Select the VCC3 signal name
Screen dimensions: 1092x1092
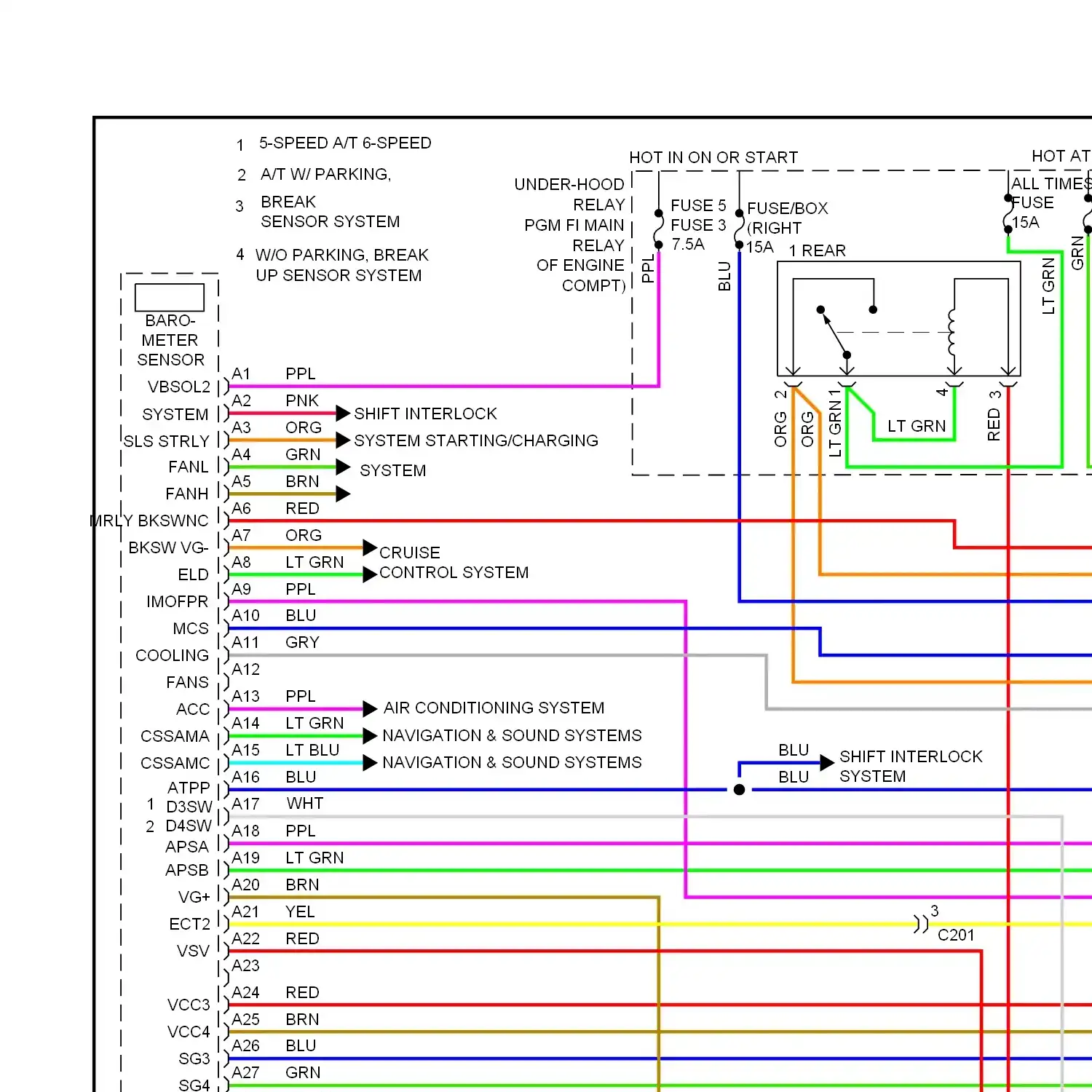pyautogui.click(x=189, y=1005)
